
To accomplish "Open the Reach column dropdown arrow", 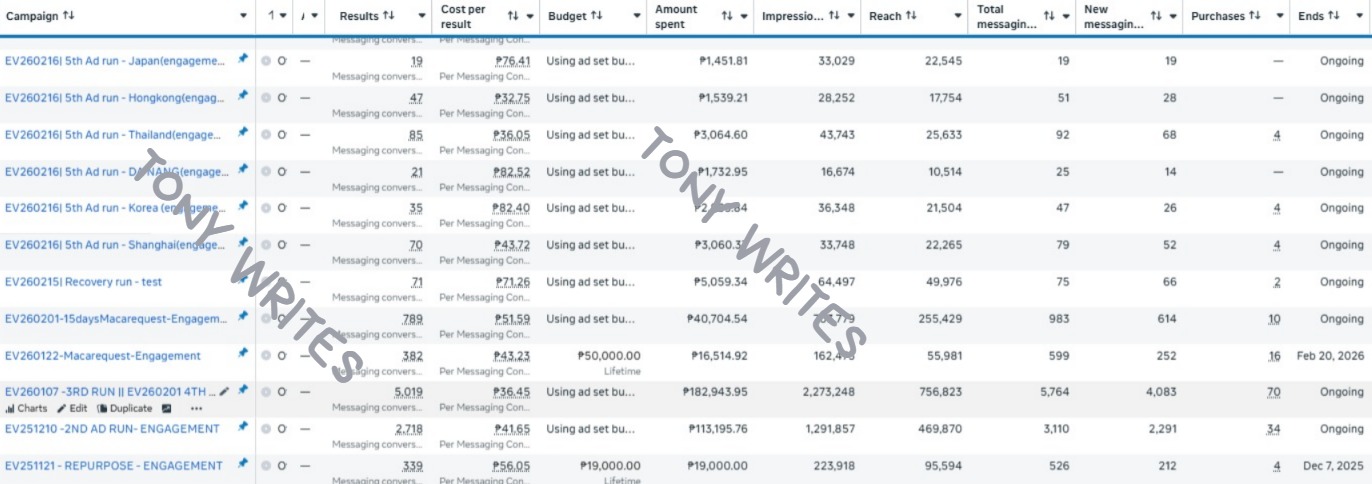I will pos(958,16).
